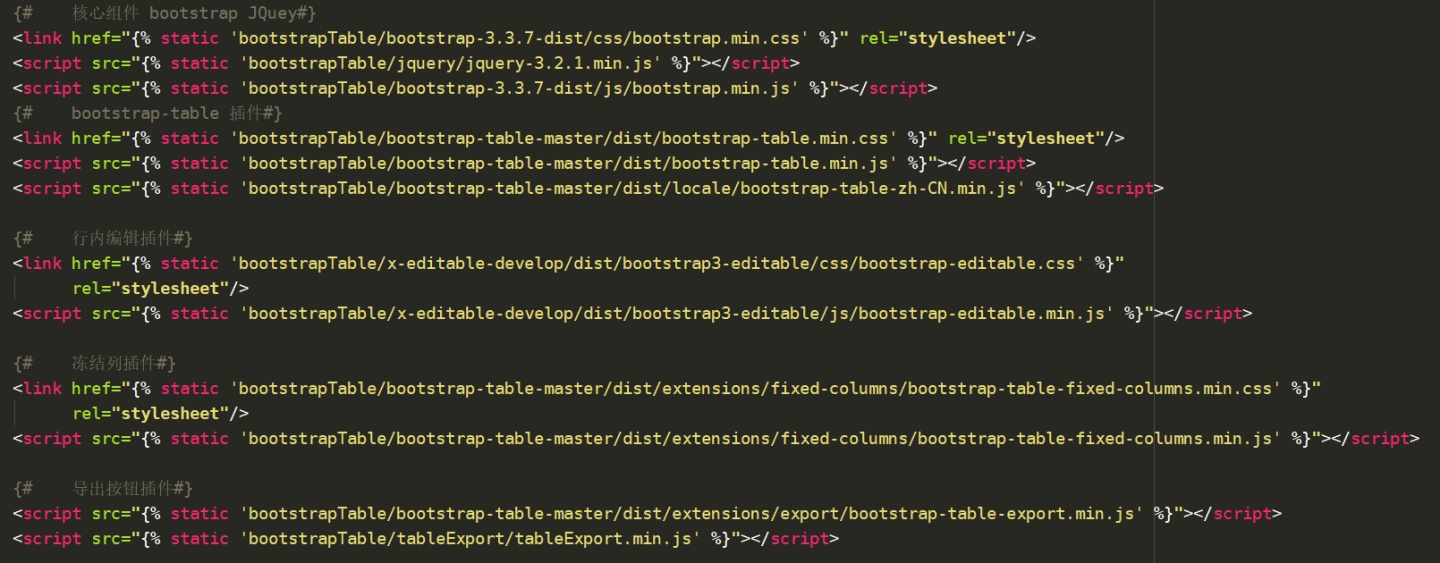
Task: Click the 'bootstrap-table-export.min.js' path string
Action: click(692, 513)
